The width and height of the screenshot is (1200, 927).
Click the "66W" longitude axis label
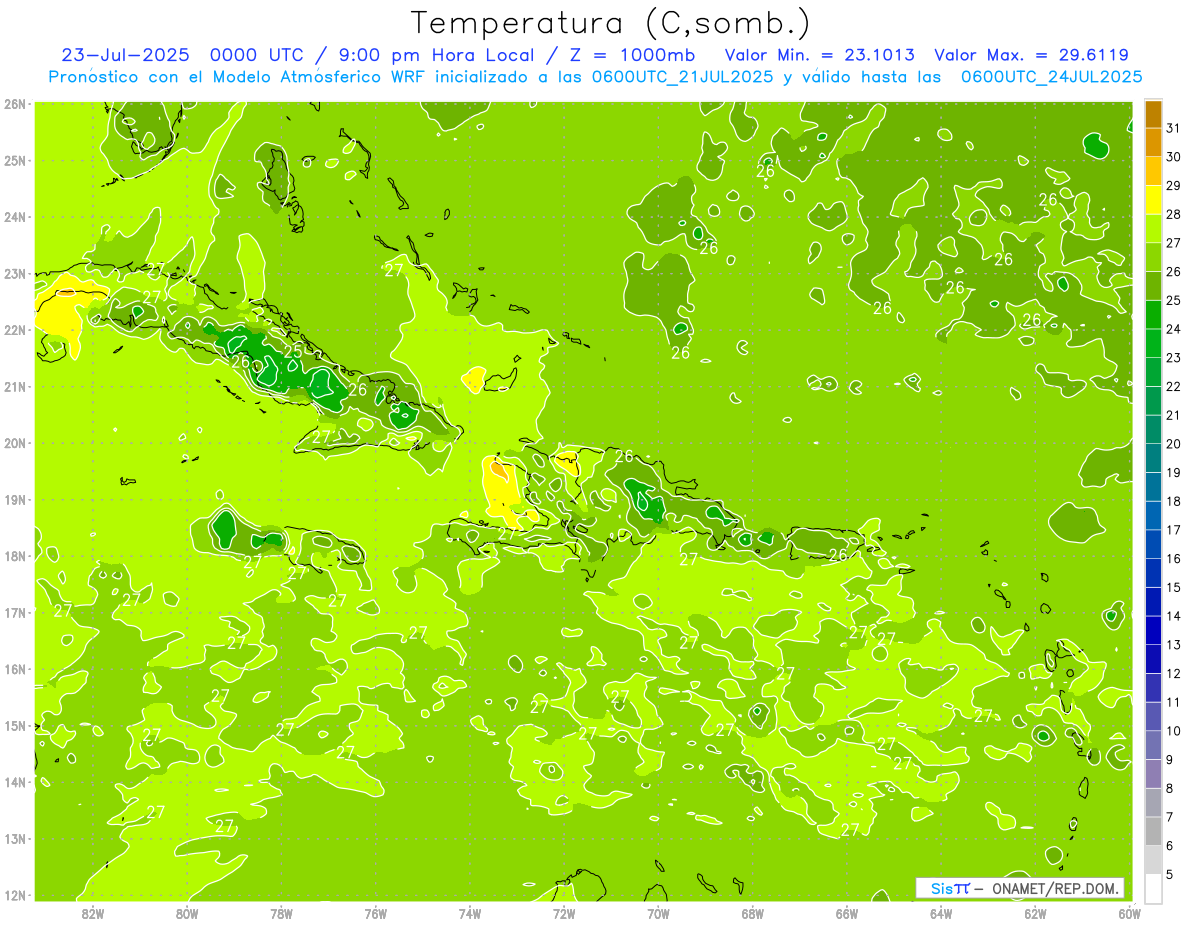point(847,913)
